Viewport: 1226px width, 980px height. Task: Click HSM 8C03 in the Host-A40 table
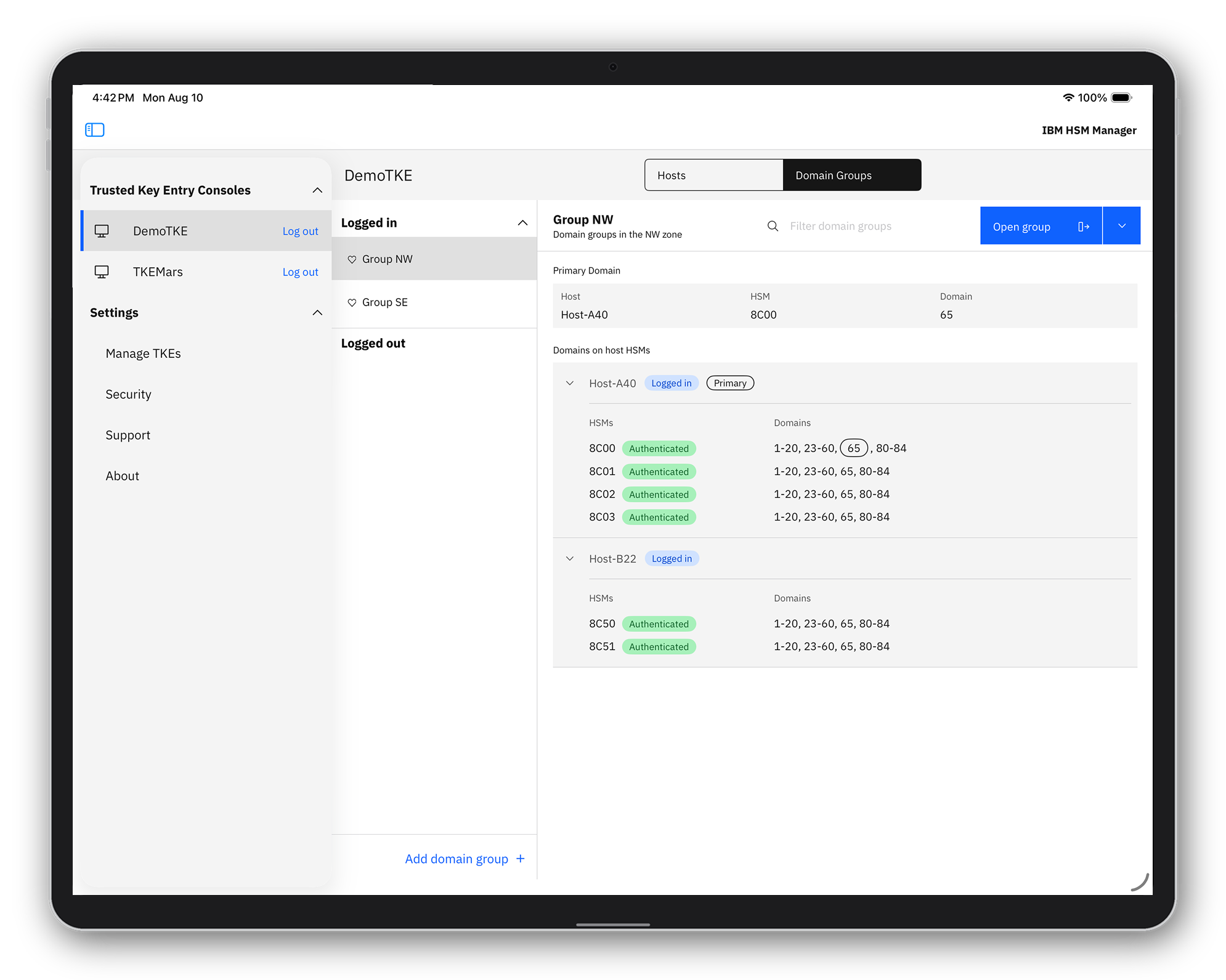(x=602, y=517)
